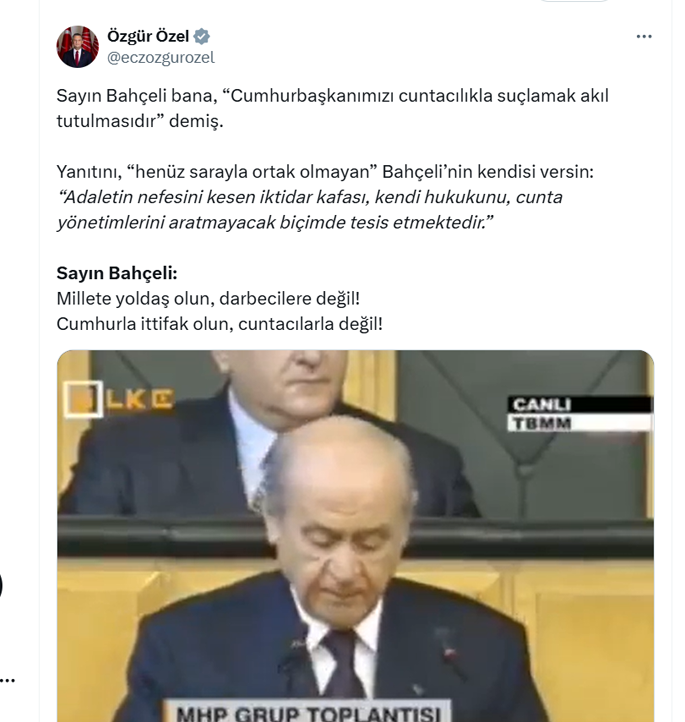Click the blue verified badge icon
This screenshot has height=722, width=685.
(x=202, y=36)
